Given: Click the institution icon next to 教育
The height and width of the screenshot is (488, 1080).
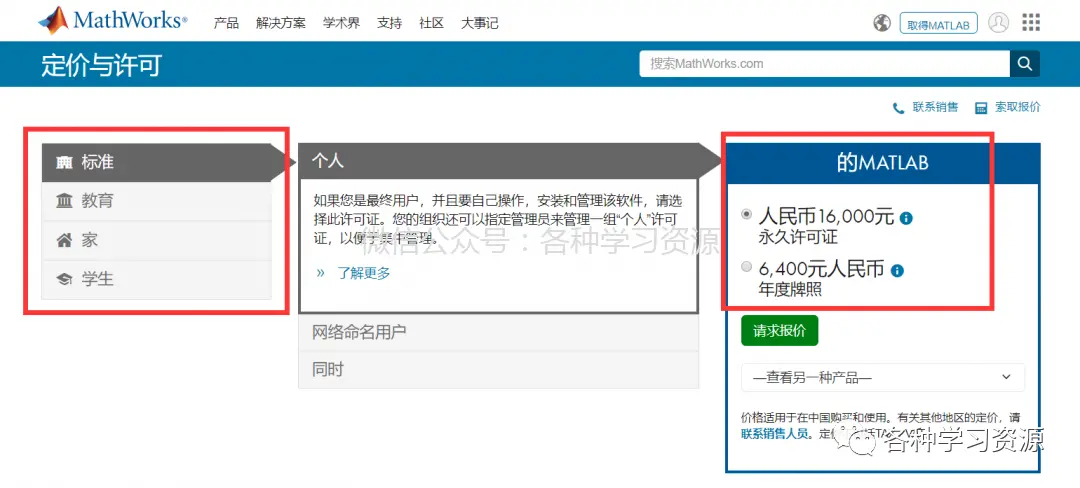Looking at the screenshot, I should point(64,202).
